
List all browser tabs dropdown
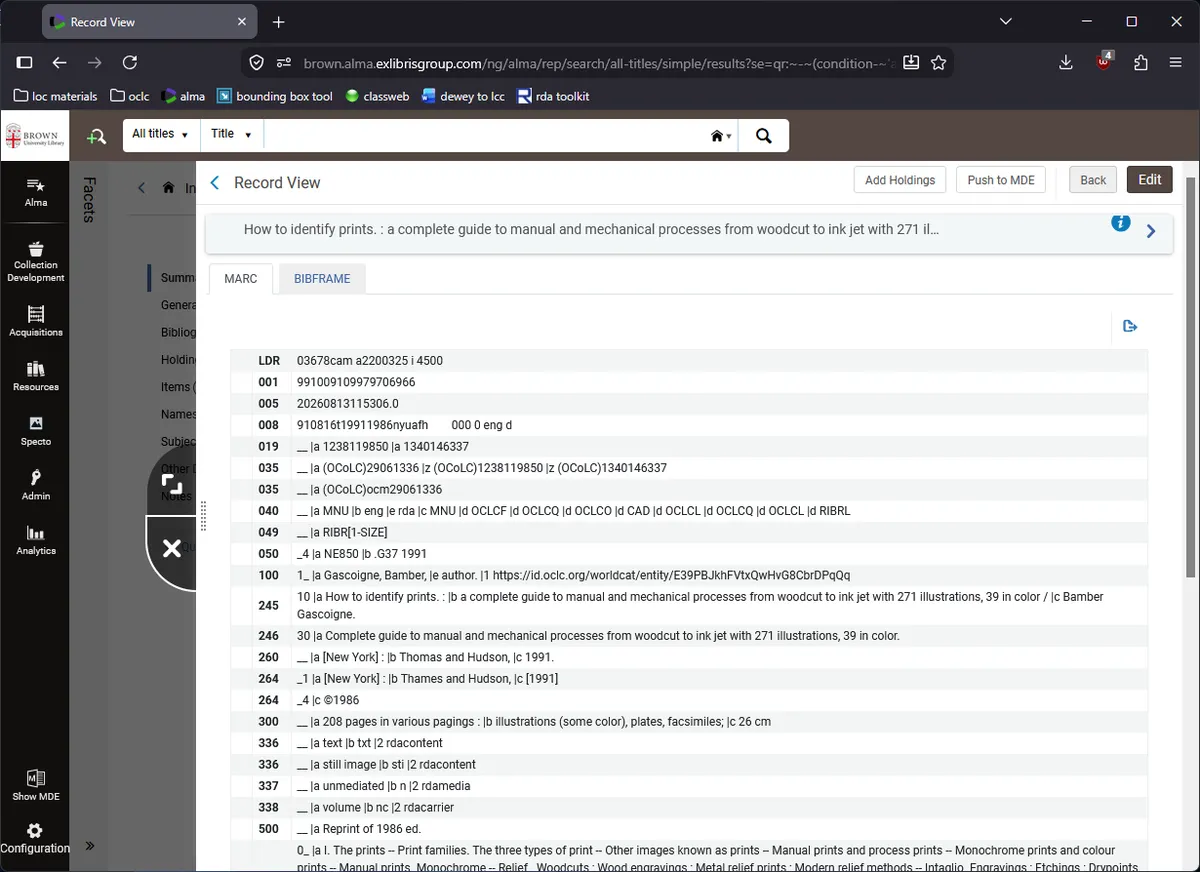coord(1005,21)
